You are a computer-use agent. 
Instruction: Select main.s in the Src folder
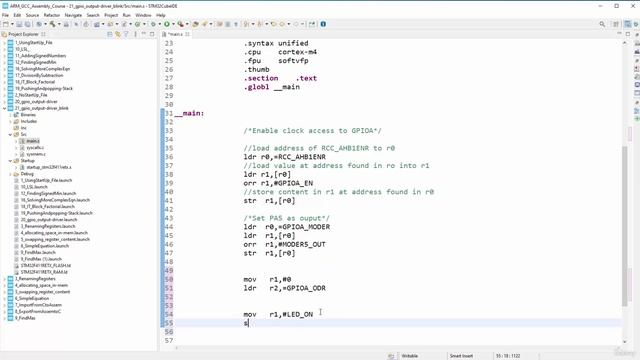[x=33, y=141]
